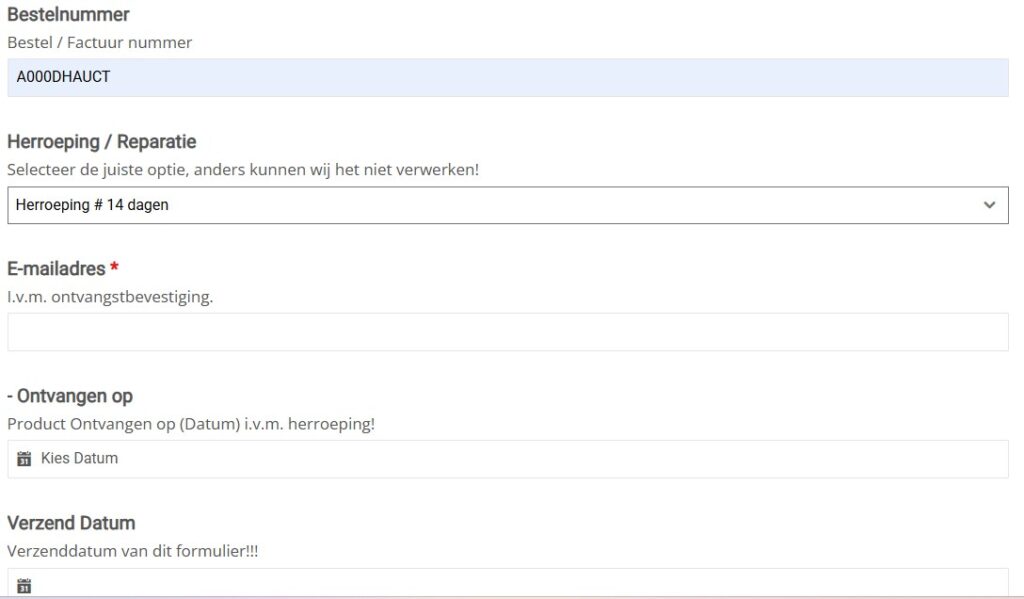Click the '- Ontvangen op' heading label
Screen dimensions: 1024x599
coord(70,396)
